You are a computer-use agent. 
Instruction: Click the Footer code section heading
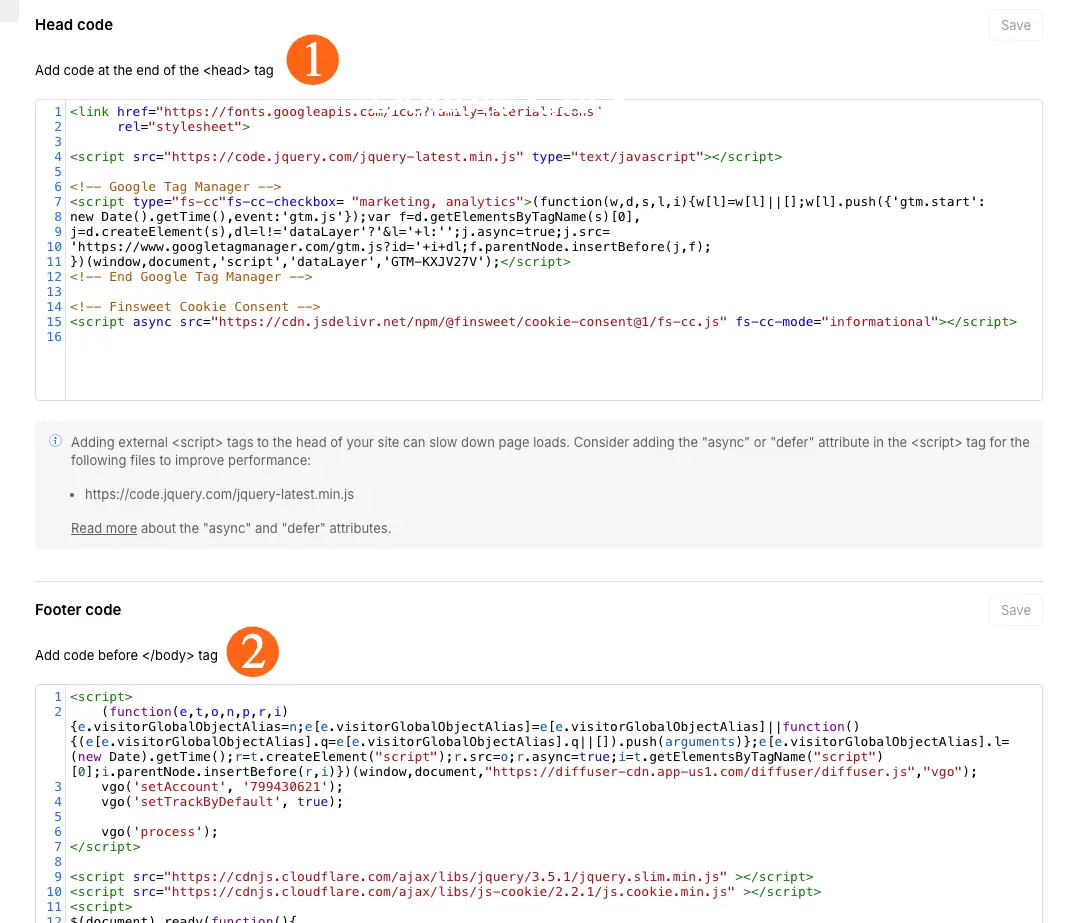pyautogui.click(x=78, y=610)
